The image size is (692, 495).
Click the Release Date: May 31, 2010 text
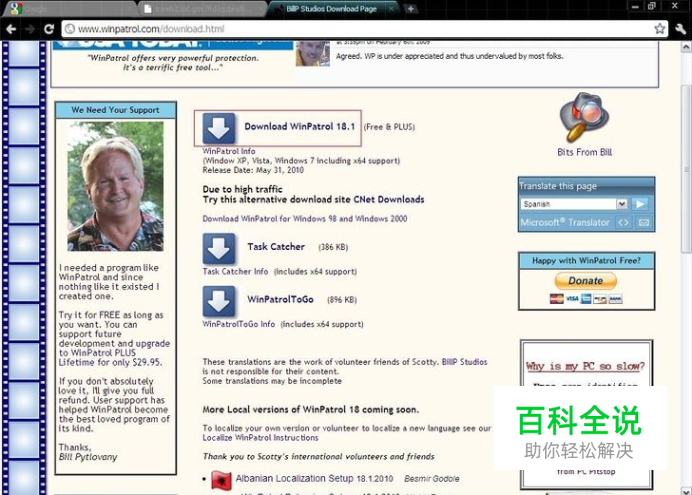(x=253, y=170)
